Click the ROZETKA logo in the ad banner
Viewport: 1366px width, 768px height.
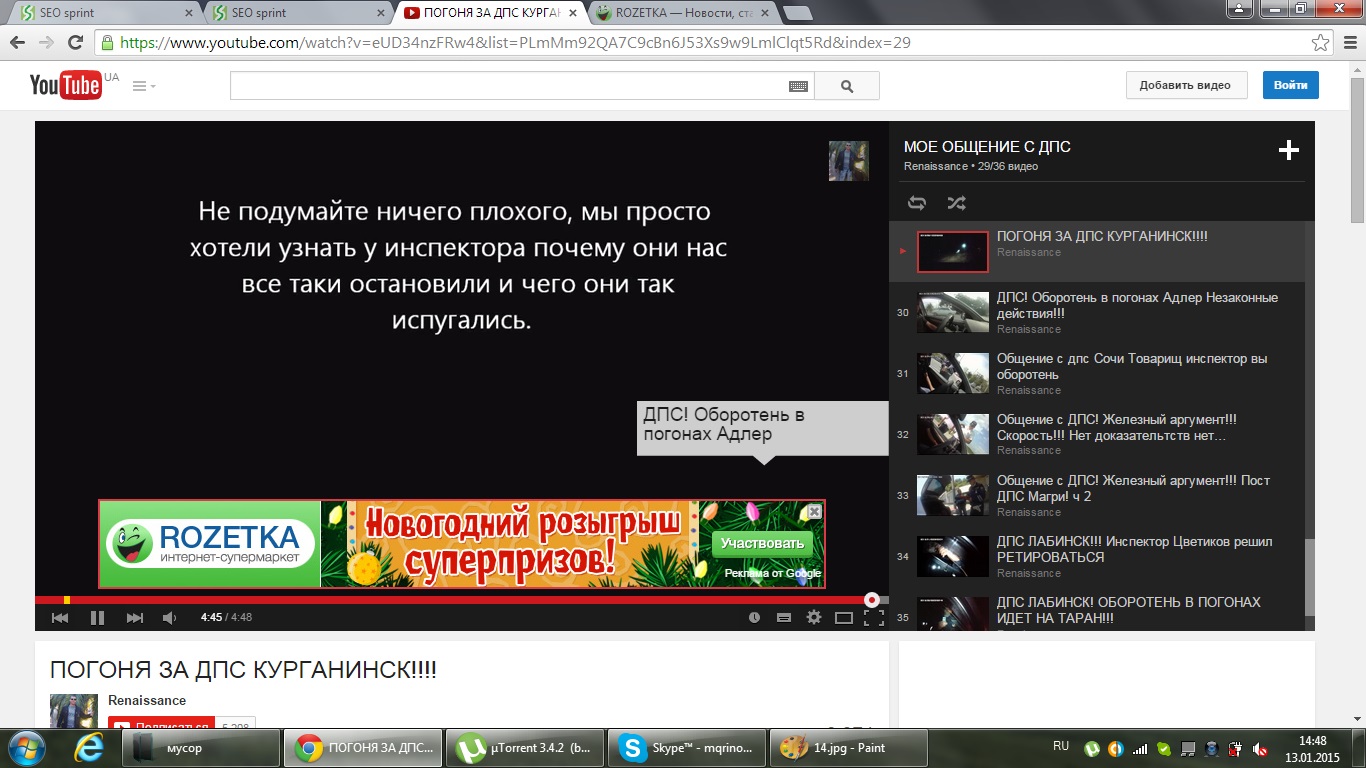tap(210, 544)
